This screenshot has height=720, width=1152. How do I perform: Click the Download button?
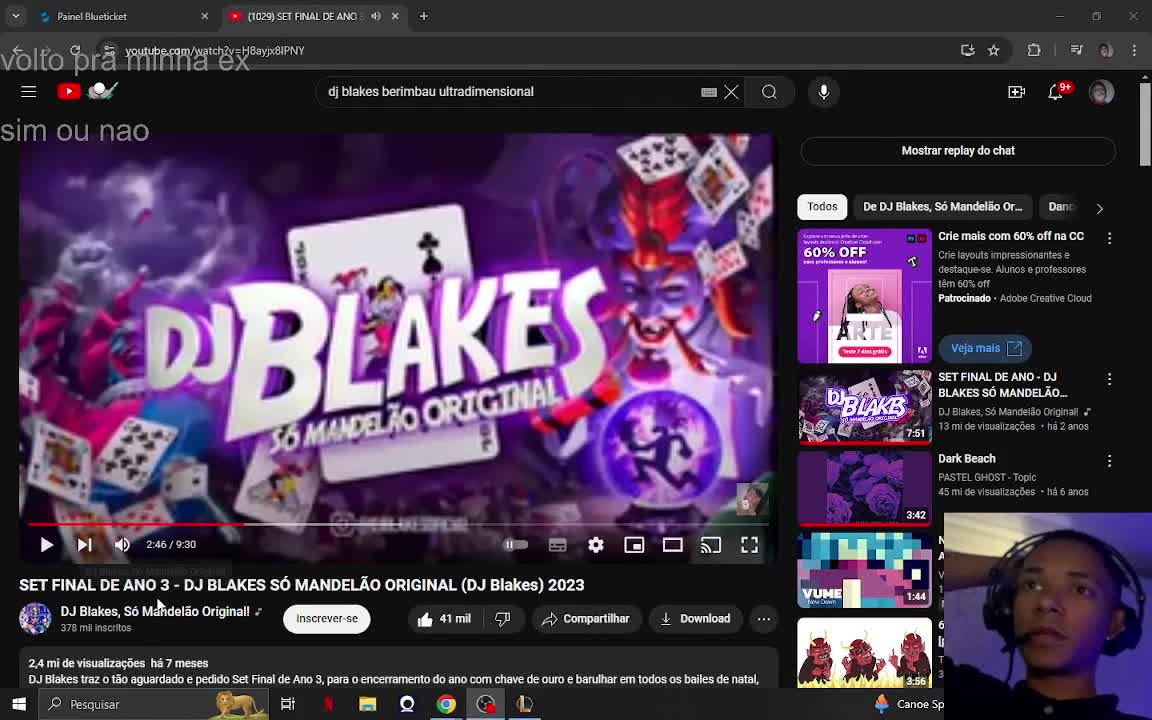(695, 619)
